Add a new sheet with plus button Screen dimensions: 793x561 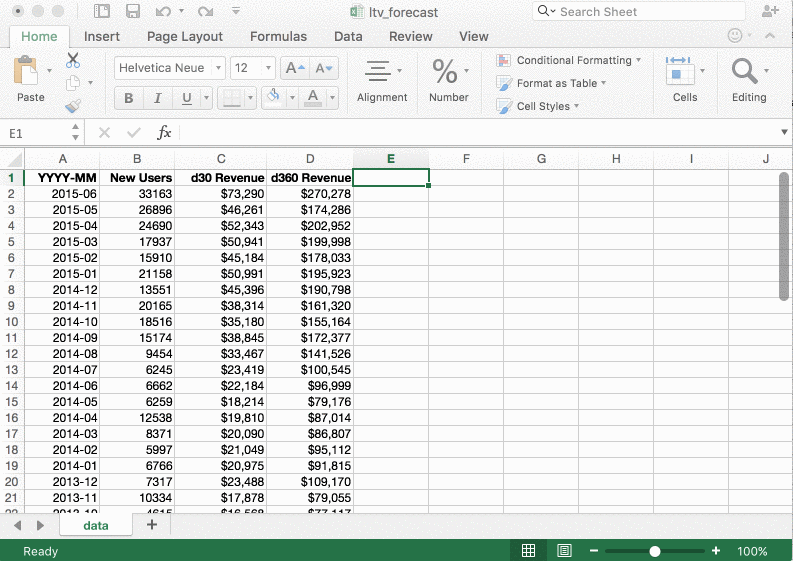tap(151, 525)
